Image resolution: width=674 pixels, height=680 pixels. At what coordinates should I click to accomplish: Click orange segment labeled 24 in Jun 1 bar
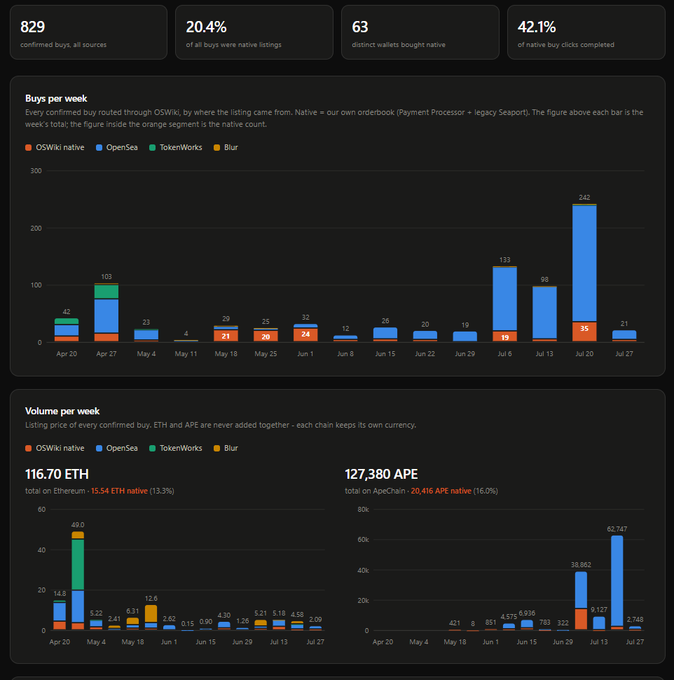click(x=306, y=335)
